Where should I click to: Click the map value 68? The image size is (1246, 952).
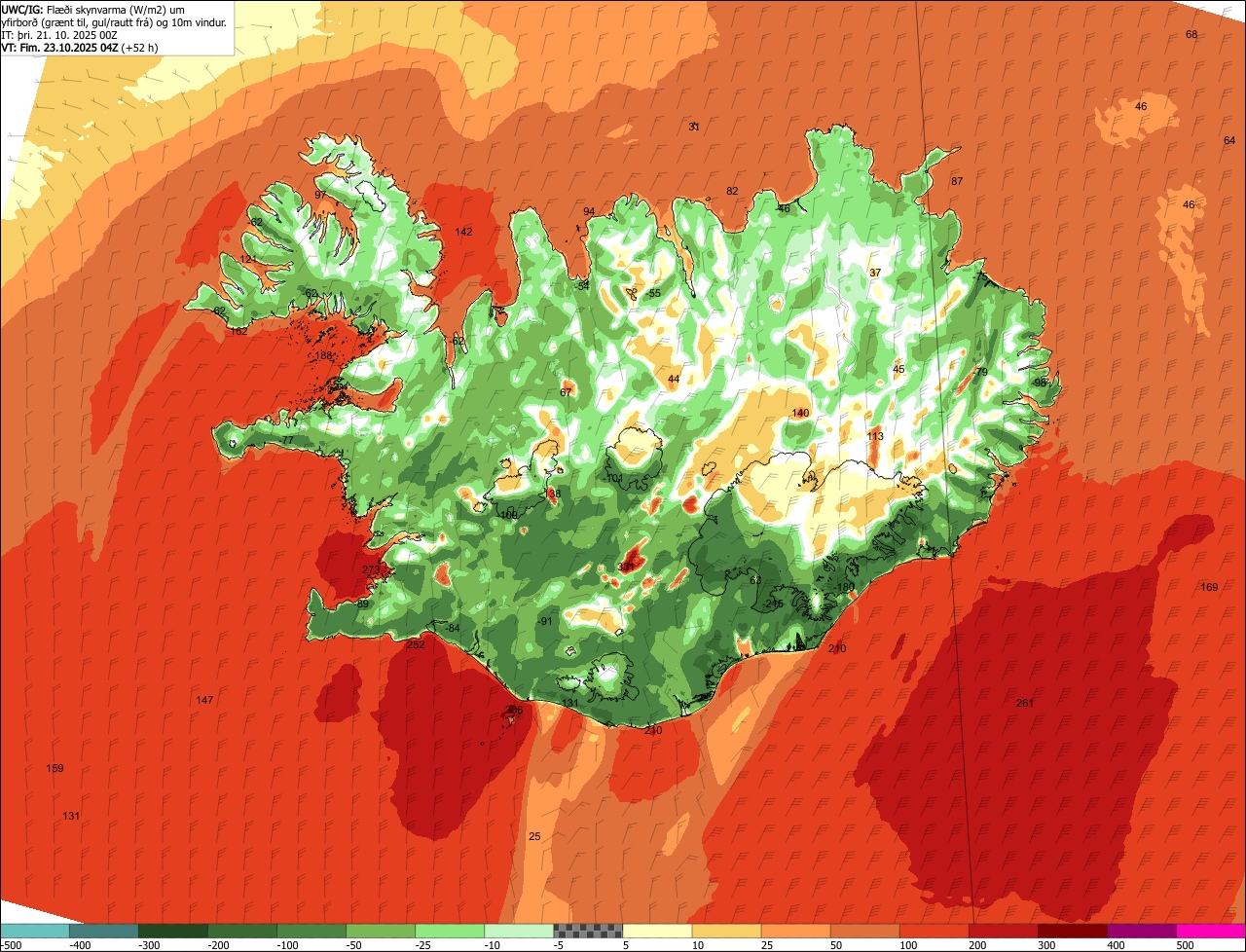1191,35
